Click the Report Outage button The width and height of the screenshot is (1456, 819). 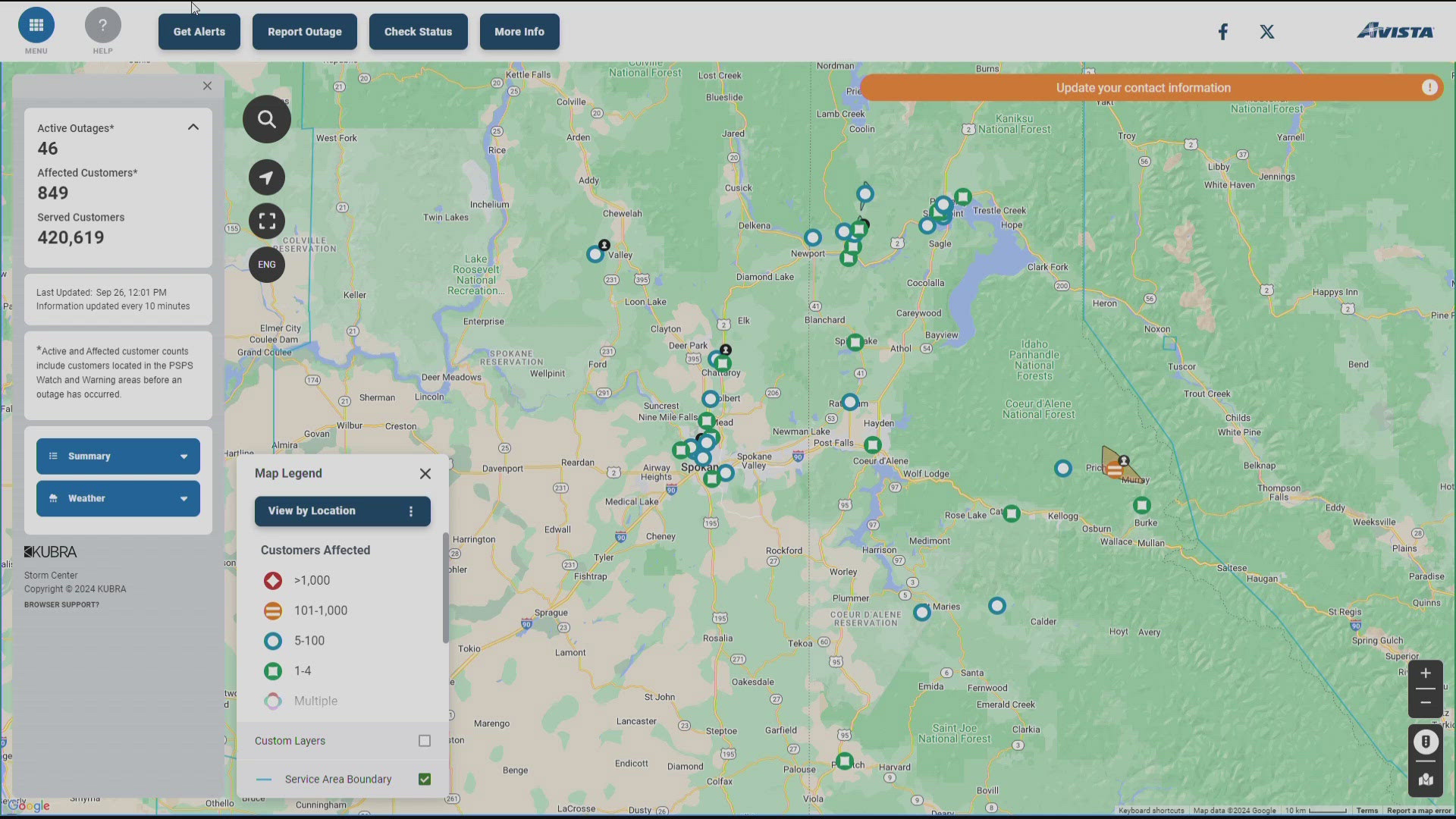304,31
